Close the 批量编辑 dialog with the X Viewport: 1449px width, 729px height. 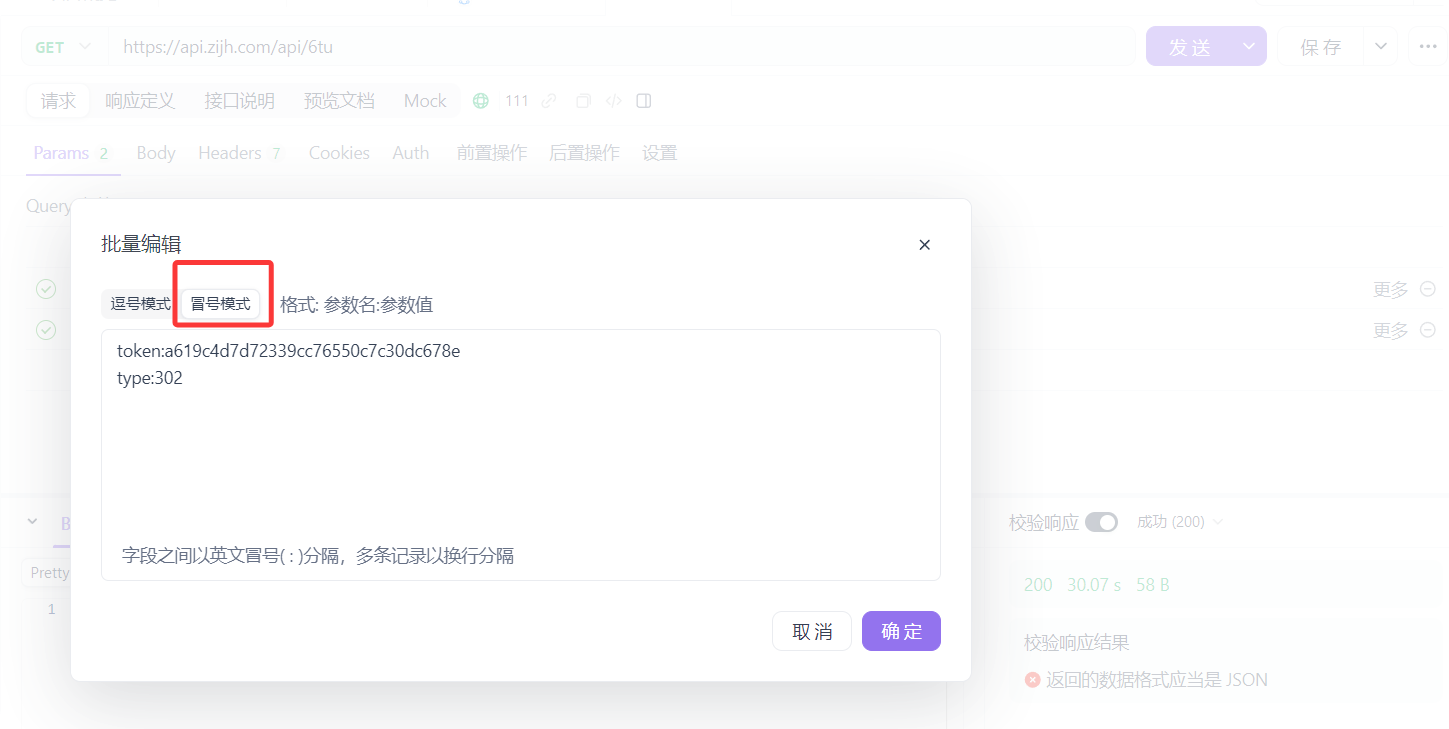(x=924, y=244)
